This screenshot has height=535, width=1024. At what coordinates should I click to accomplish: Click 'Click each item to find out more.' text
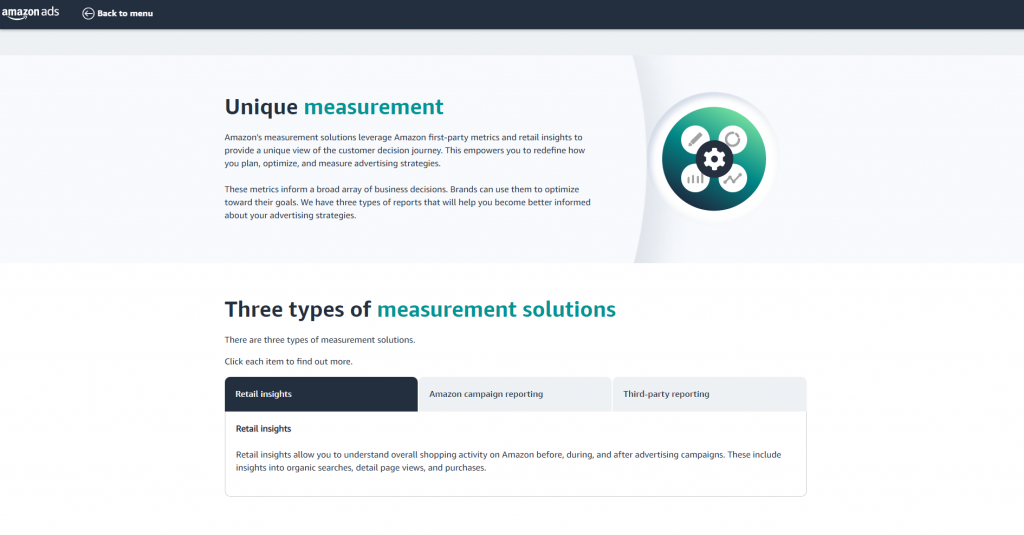289,361
